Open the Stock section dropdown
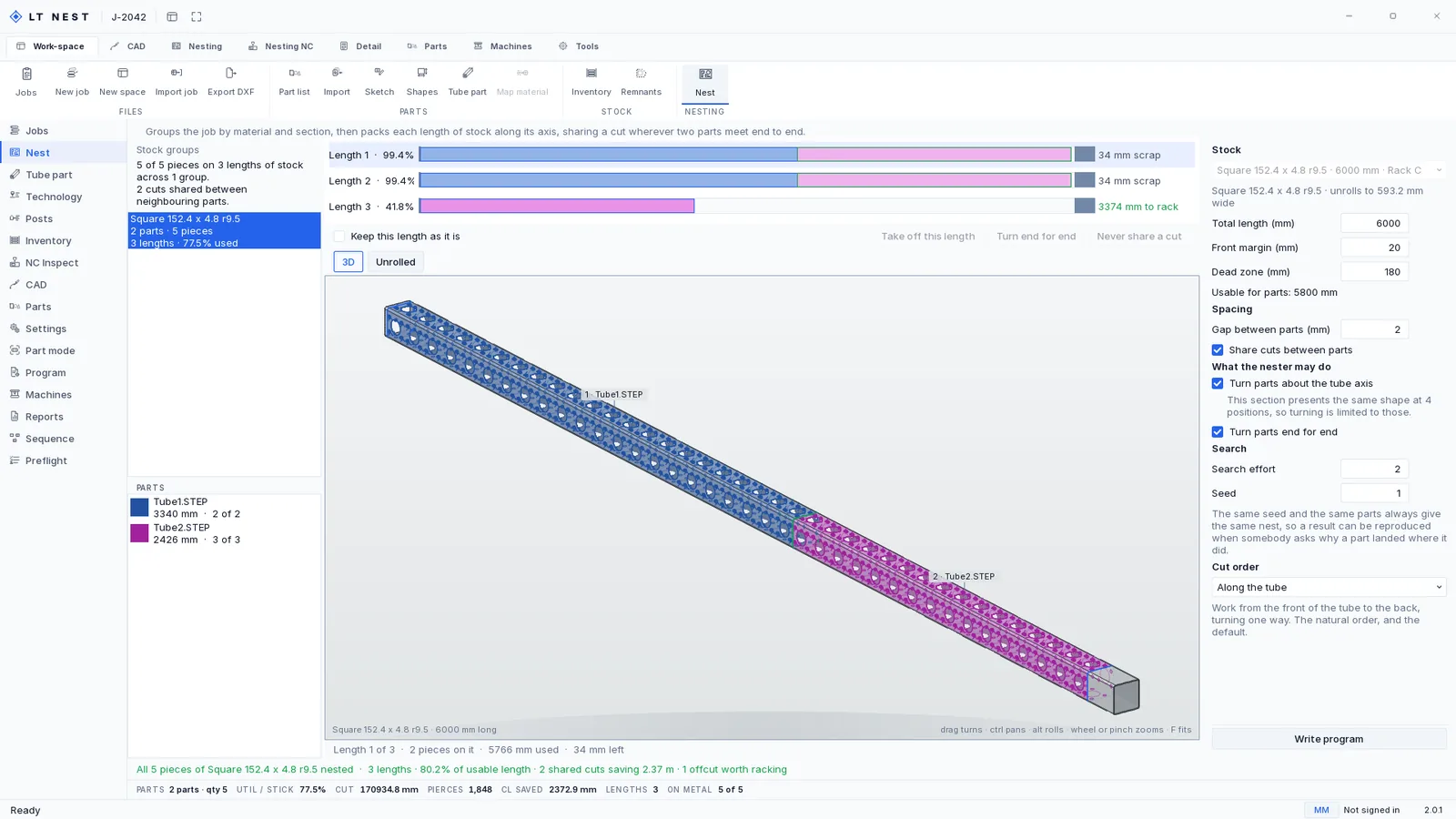1456x819 pixels. click(1330, 170)
